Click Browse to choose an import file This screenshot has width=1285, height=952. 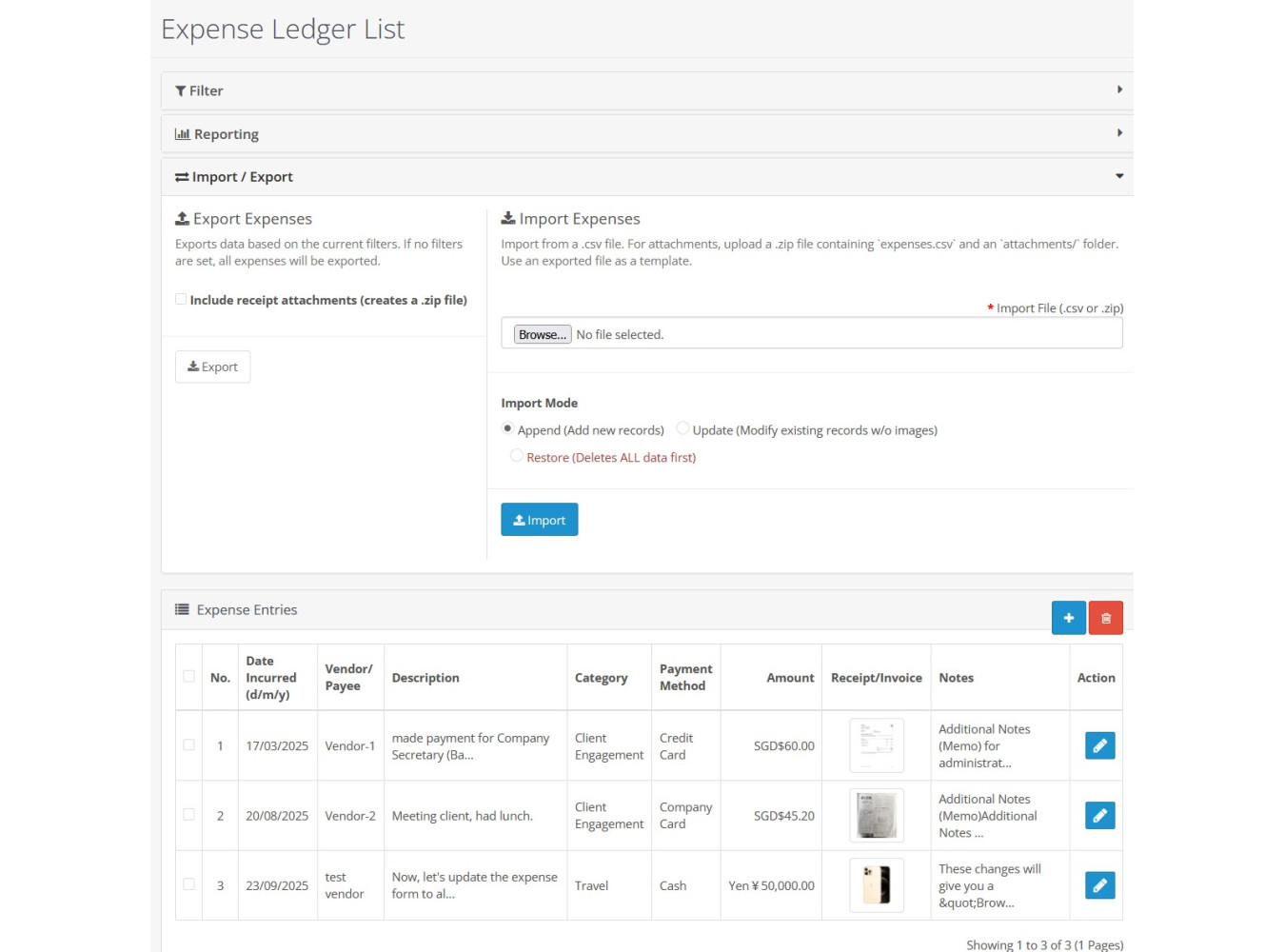[x=542, y=334]
